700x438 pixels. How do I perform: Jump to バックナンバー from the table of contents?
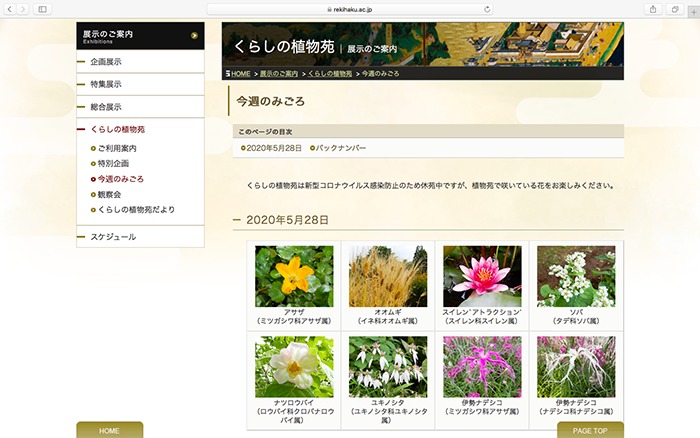pyautogui.click(x=341, y=148)
